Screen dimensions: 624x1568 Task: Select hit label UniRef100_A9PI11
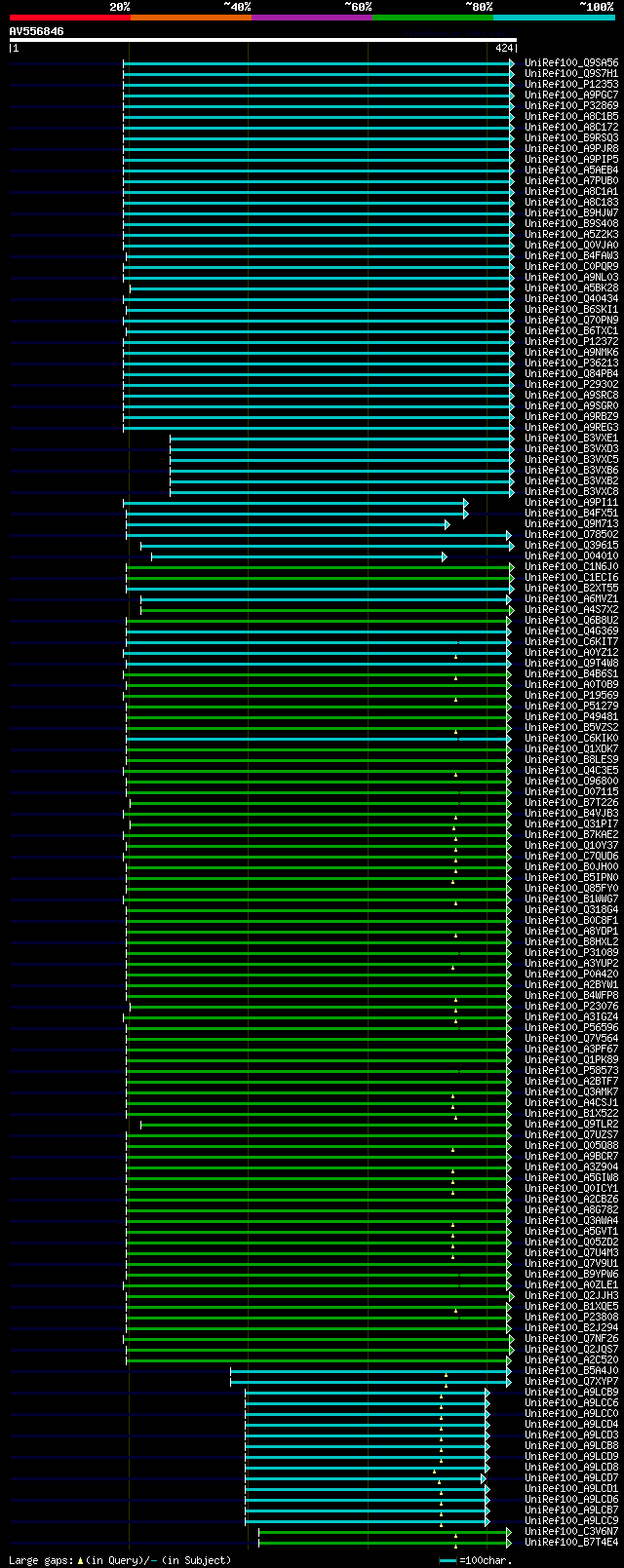point(571,503)
